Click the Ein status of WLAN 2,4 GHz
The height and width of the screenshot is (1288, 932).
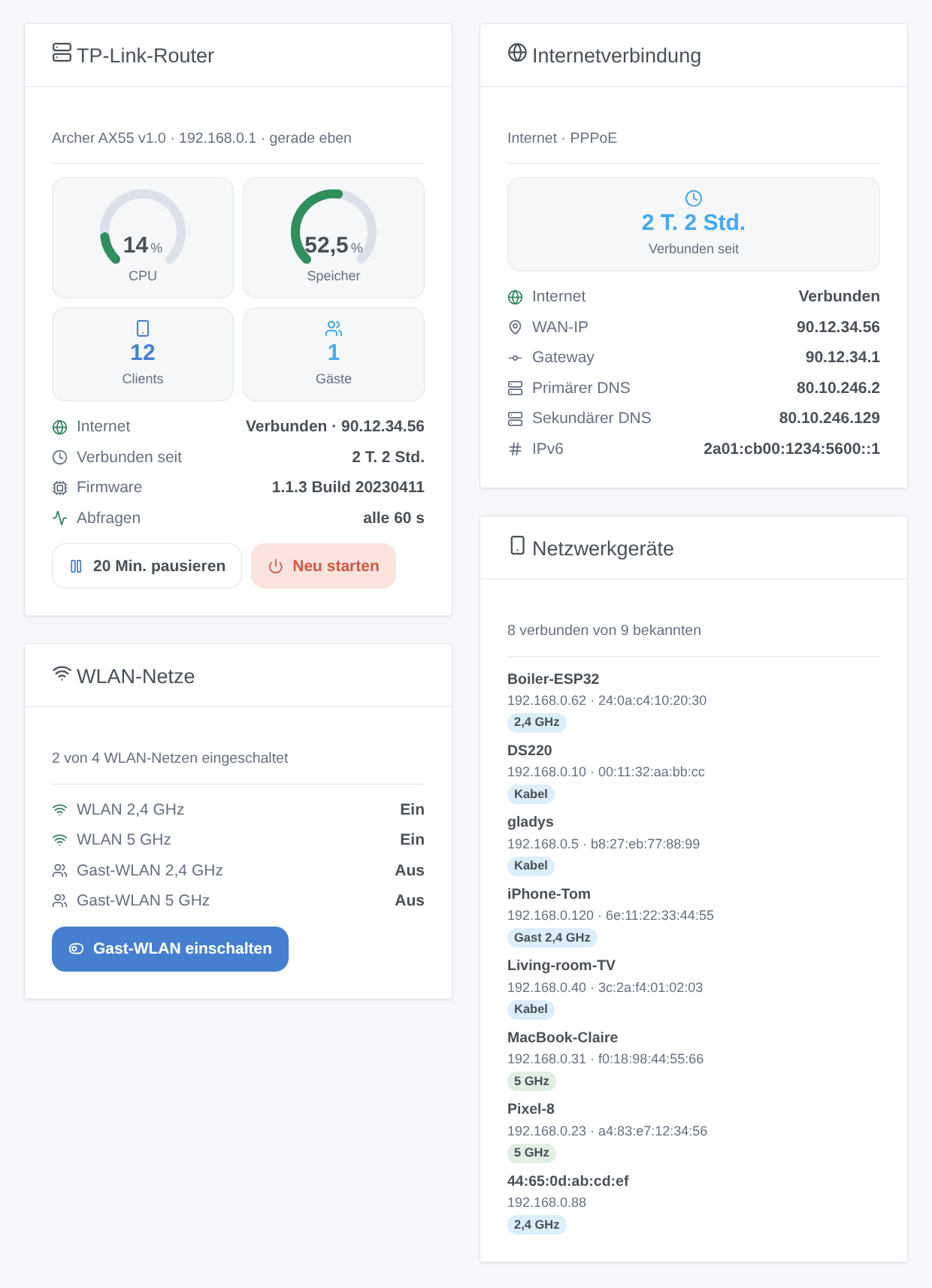[x=412, y=809]
